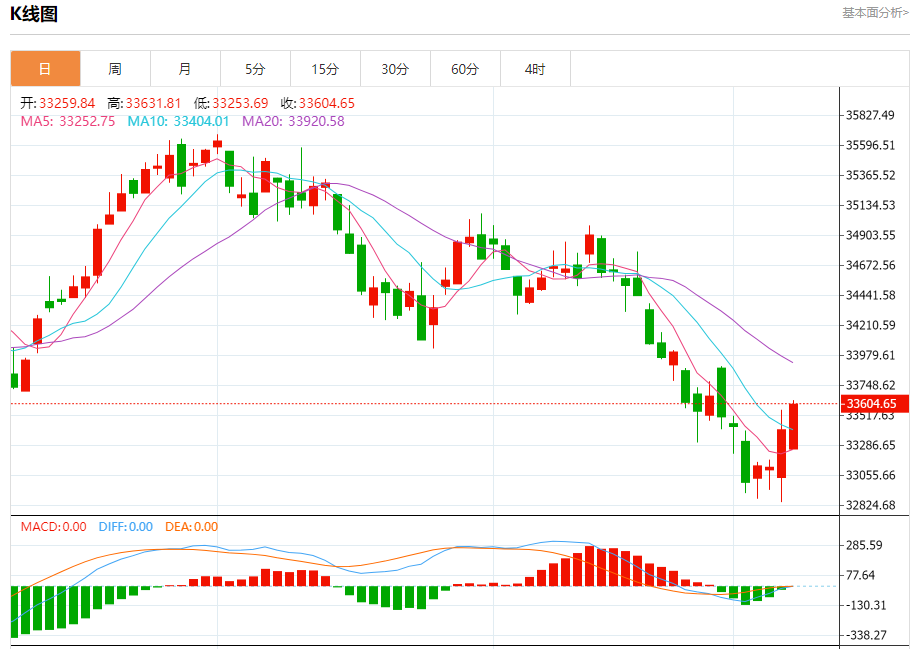The height and width of the screenshot is (649, 920).
Task: Click the MA10: 33404.01 legend
Action: pos(178,121)
